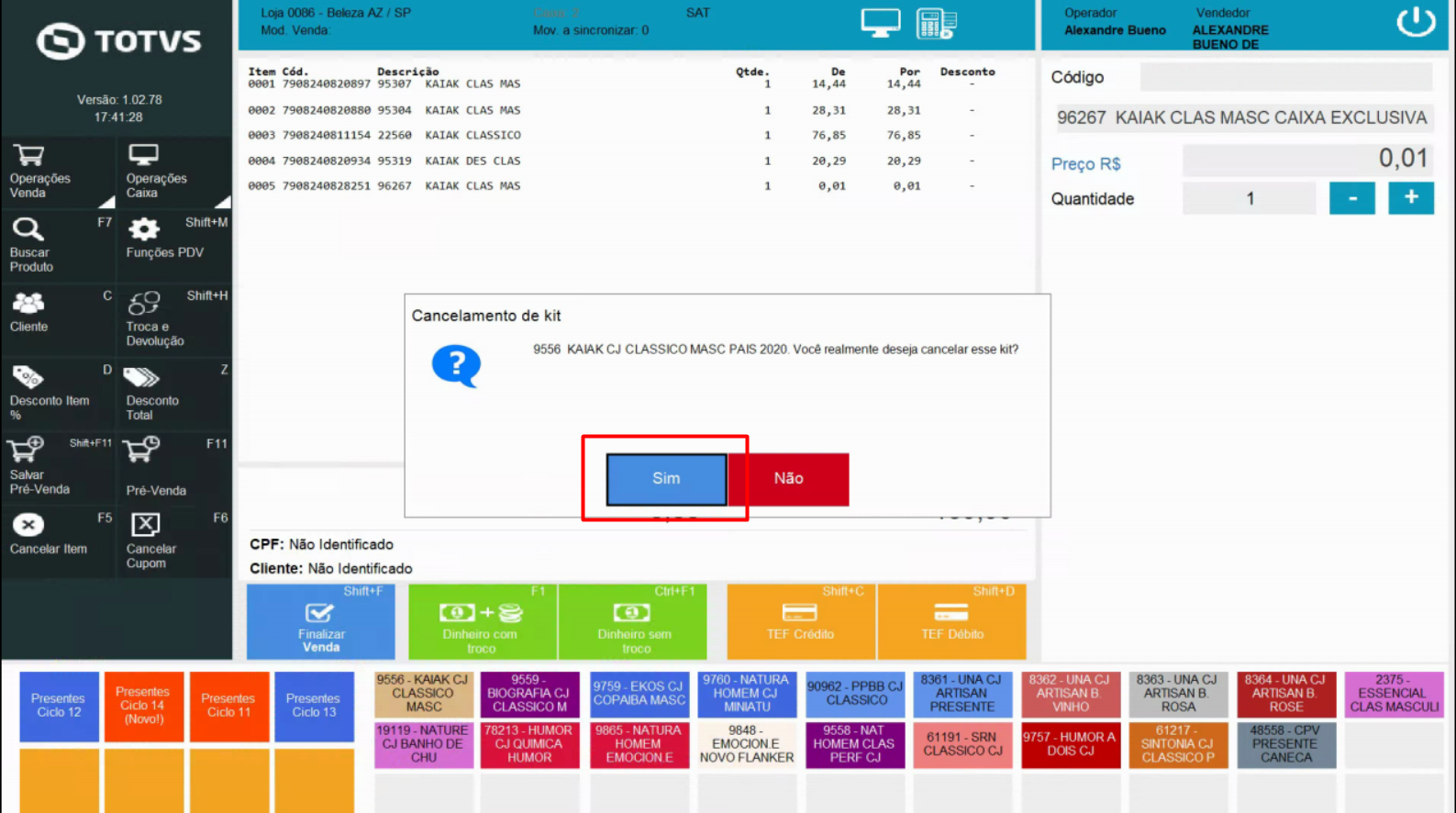Add 9556 Kaiak CJ Classico Masc
Screen dimensions: 1456x813
(x=423, y=695)
